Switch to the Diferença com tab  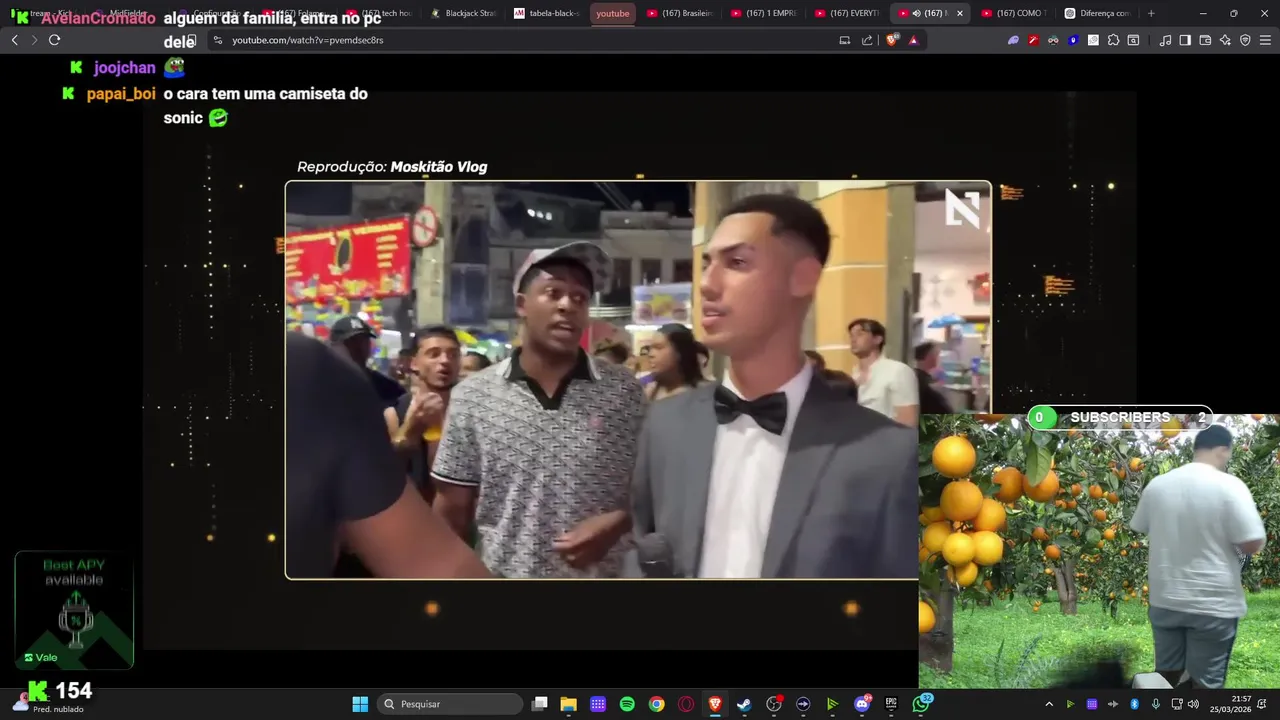coord(1099,13)
